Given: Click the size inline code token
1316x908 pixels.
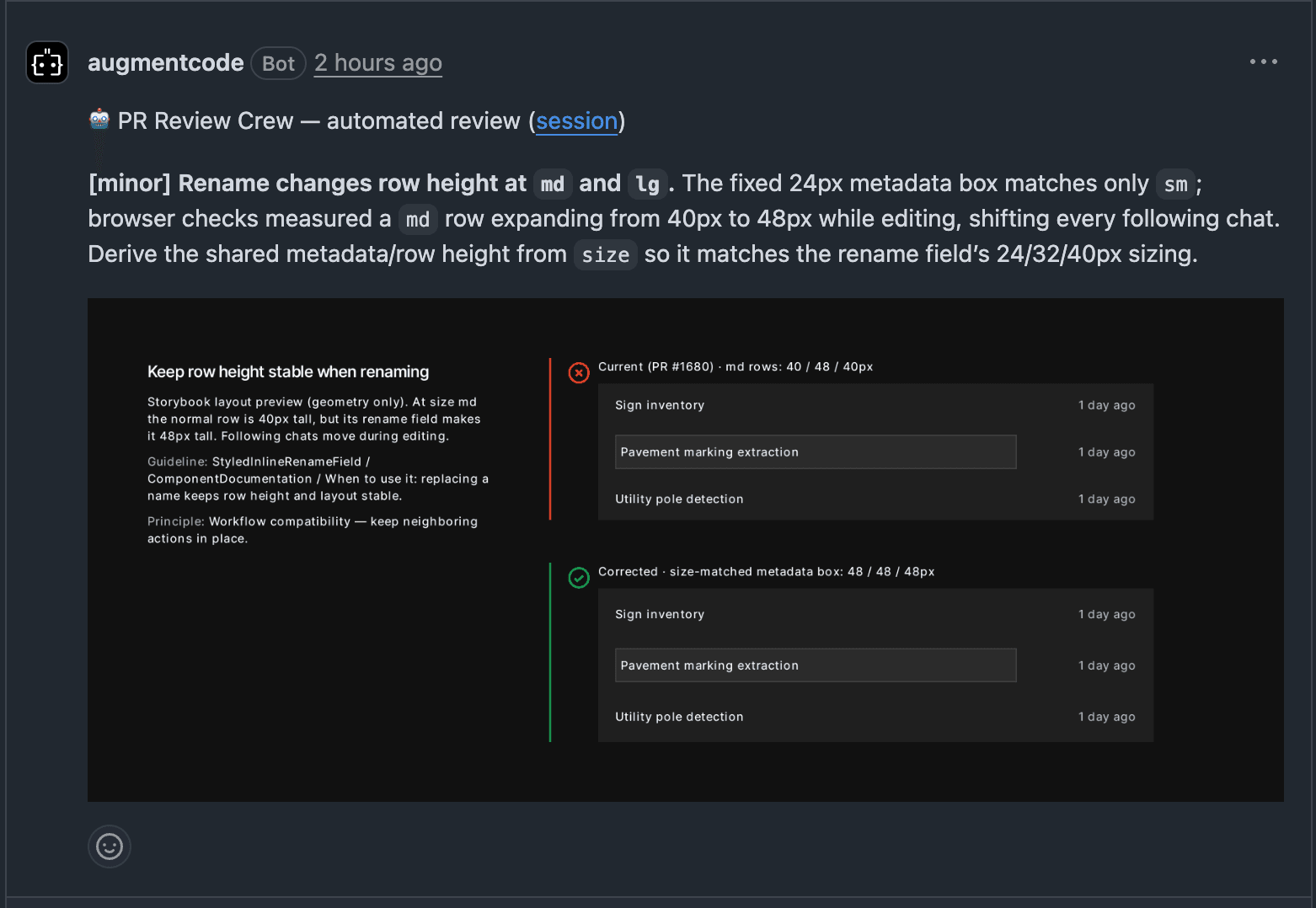Looking at the screenshot, I should [606, 254].
